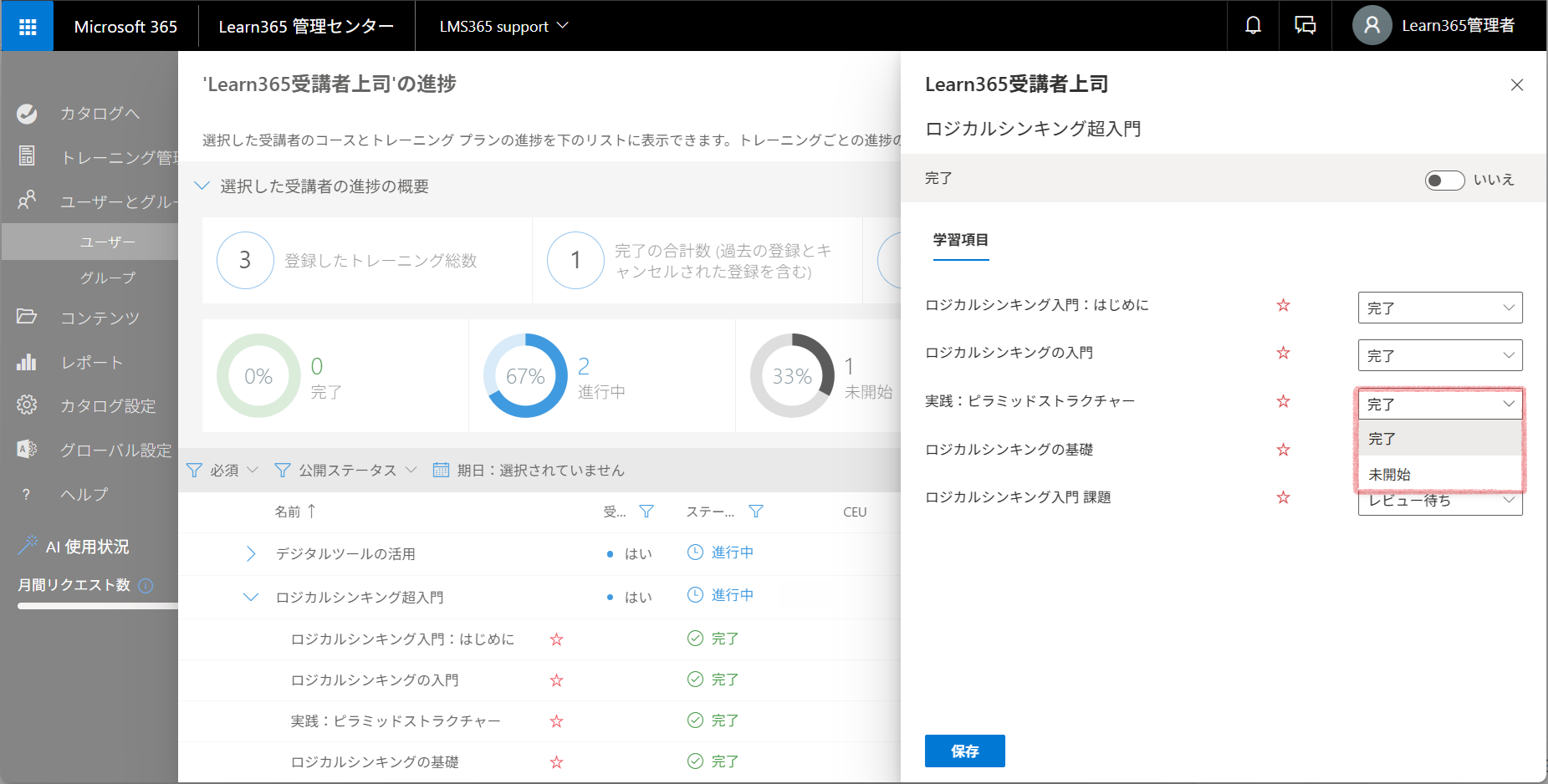Click the AI 使用状況 sparkle icon

28,545
